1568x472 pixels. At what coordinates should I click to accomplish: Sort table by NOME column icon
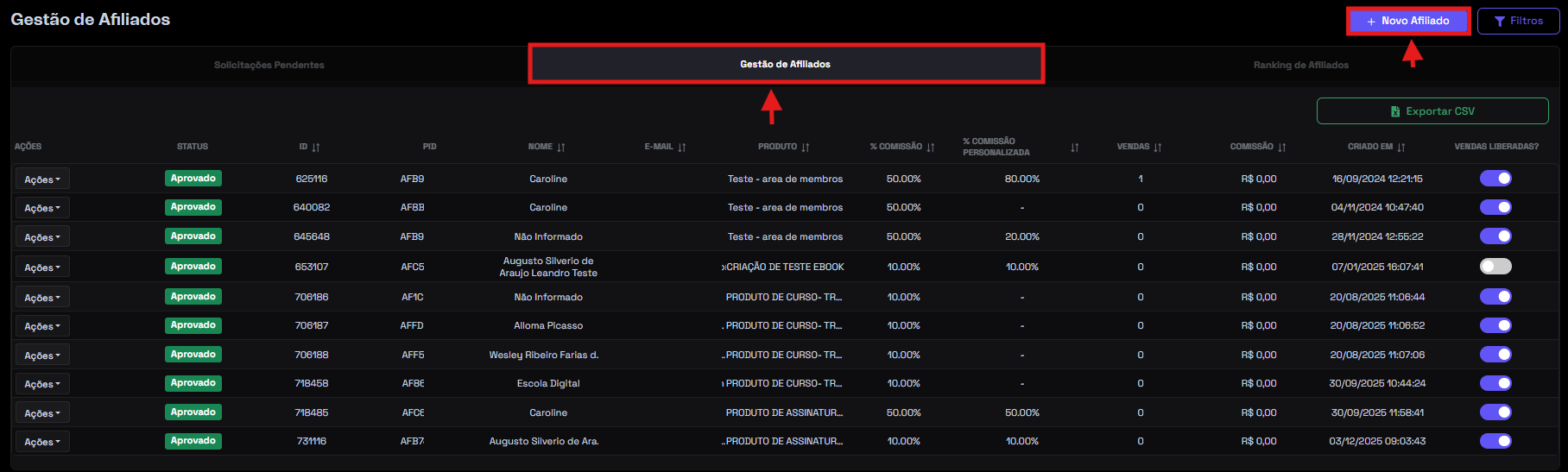click(561, 148)
